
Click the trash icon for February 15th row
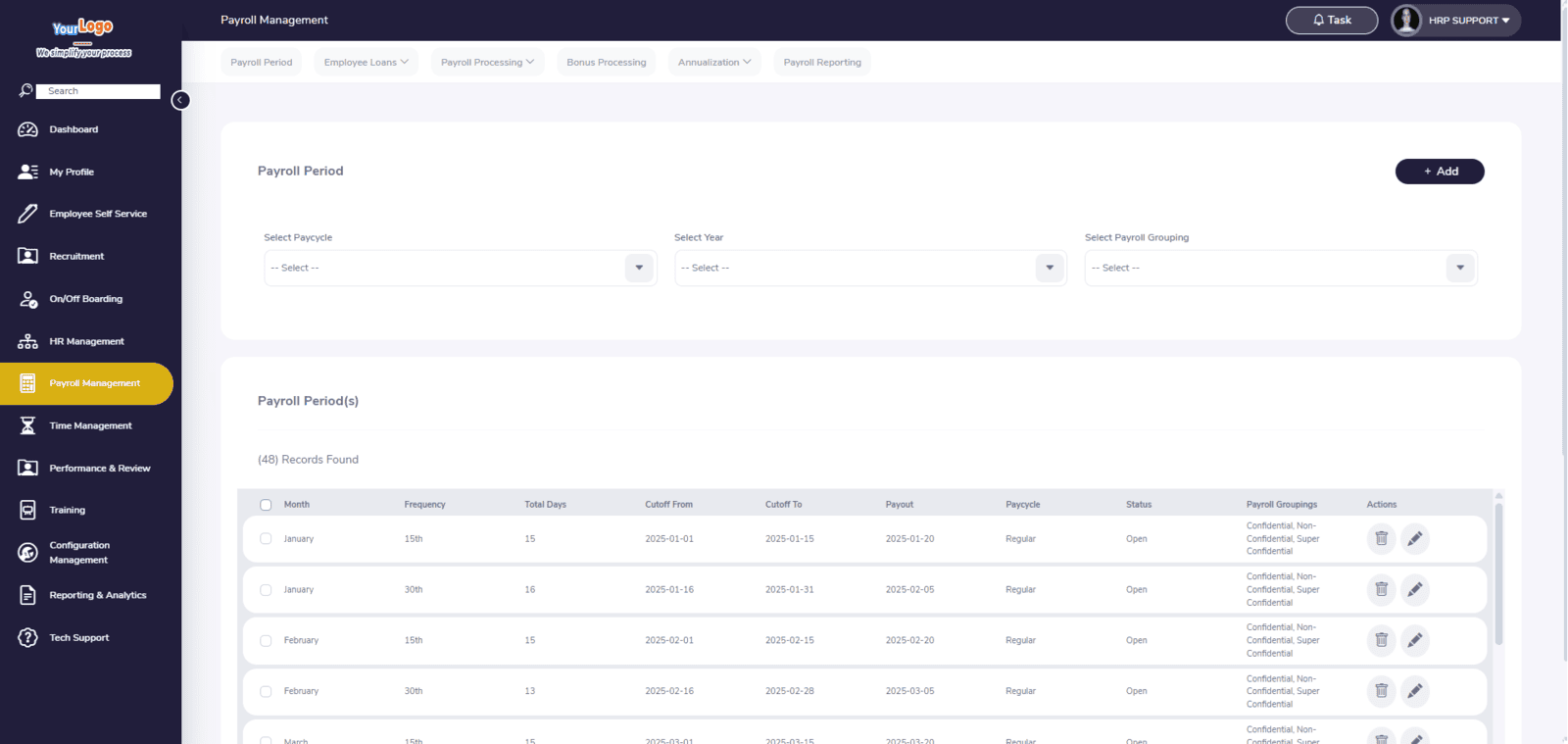click(x=1381, y=640)
